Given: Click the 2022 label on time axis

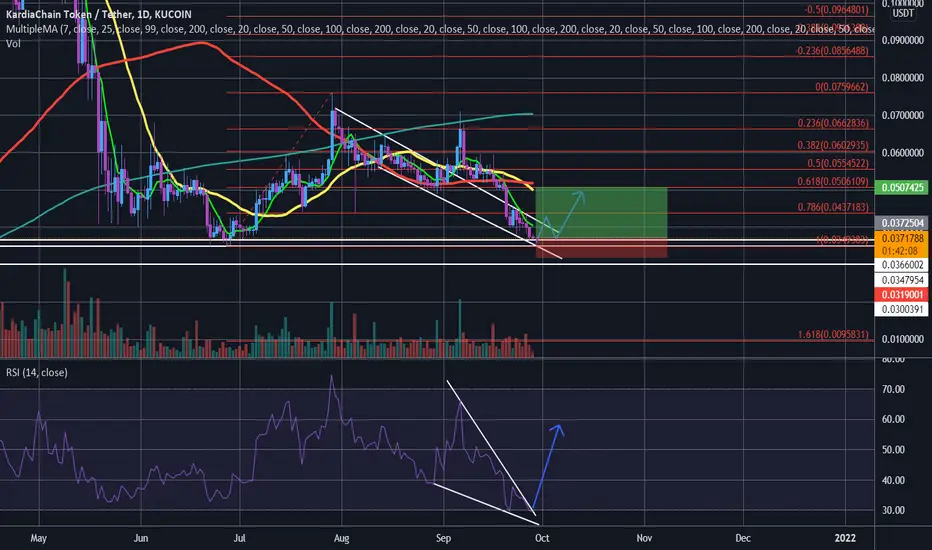Looking at the screenshot, I should pos(845,538).
